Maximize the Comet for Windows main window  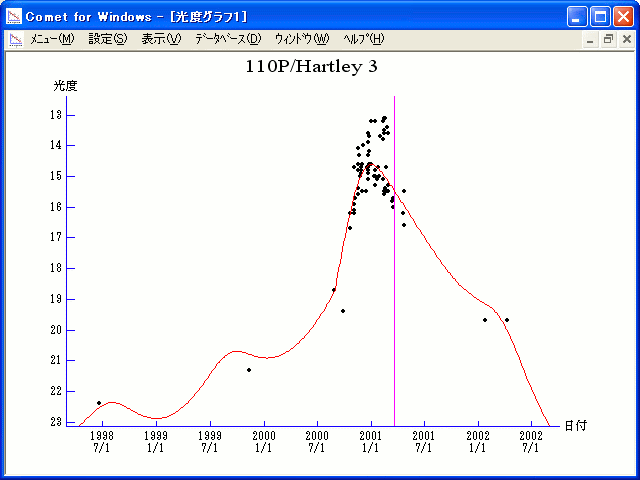(601, 16)
